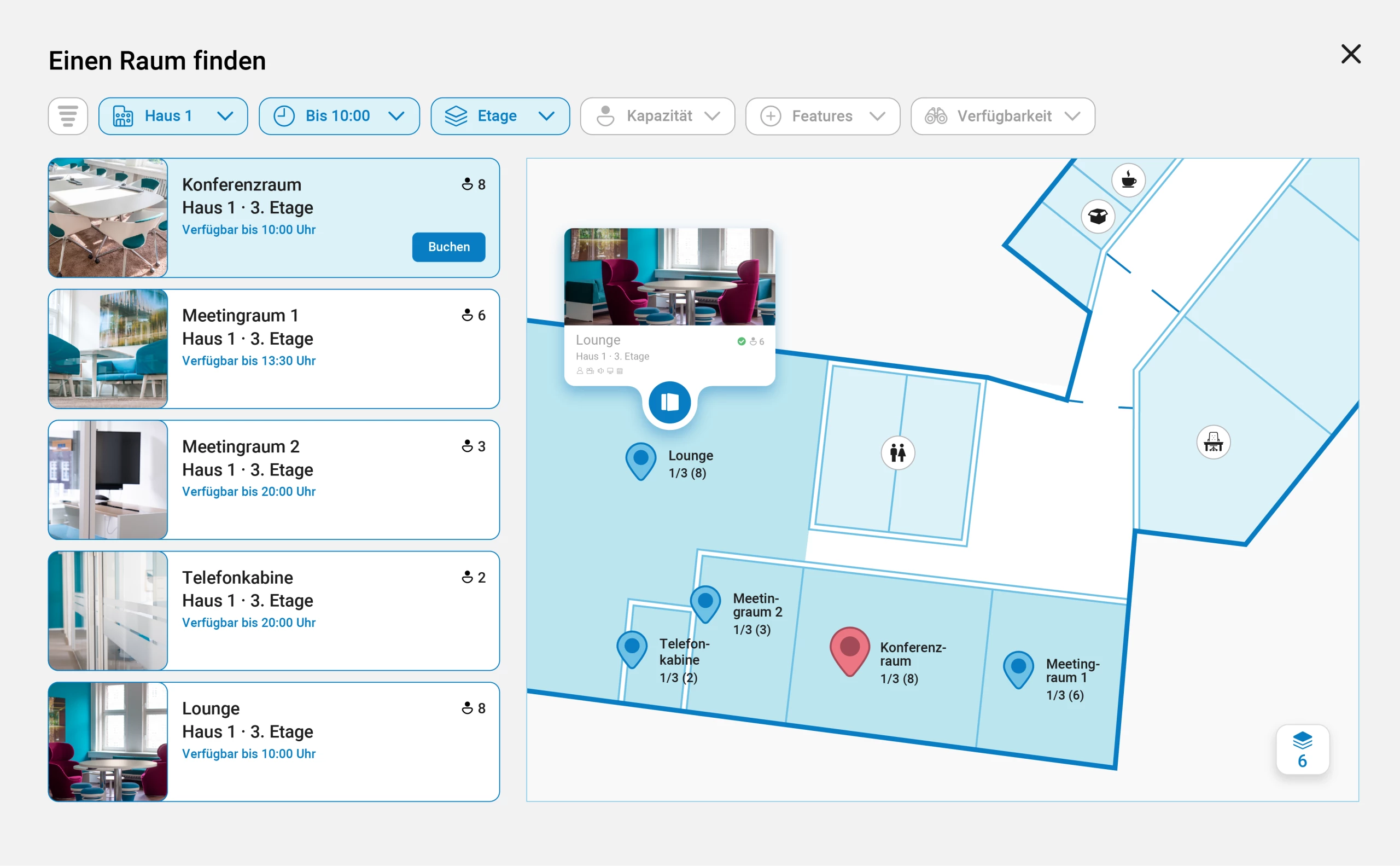Screen dimensions: 1400x866
Task: Click the restroom icon on map
Action: 897,453
